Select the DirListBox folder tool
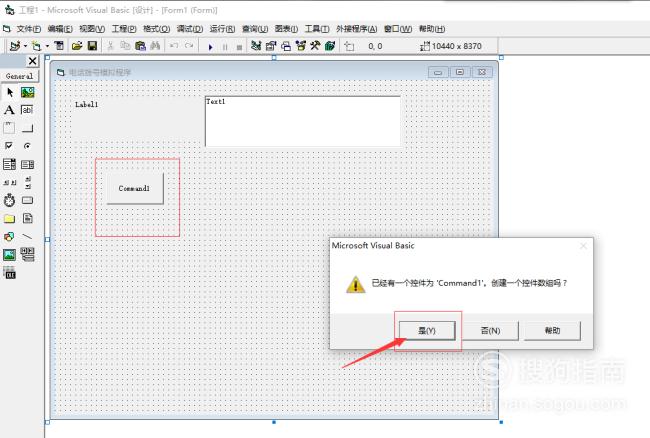The width and height of the screenshot is (650, 438). [x=10, y=218]
